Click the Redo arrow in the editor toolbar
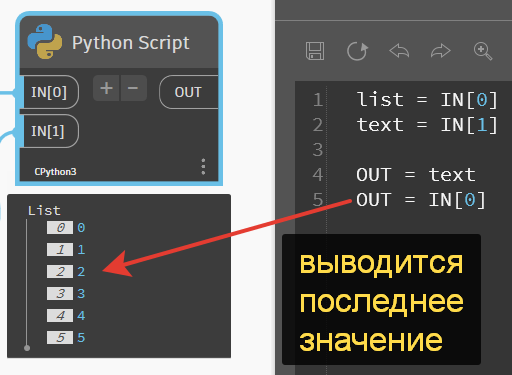 (x=440, y=51)
